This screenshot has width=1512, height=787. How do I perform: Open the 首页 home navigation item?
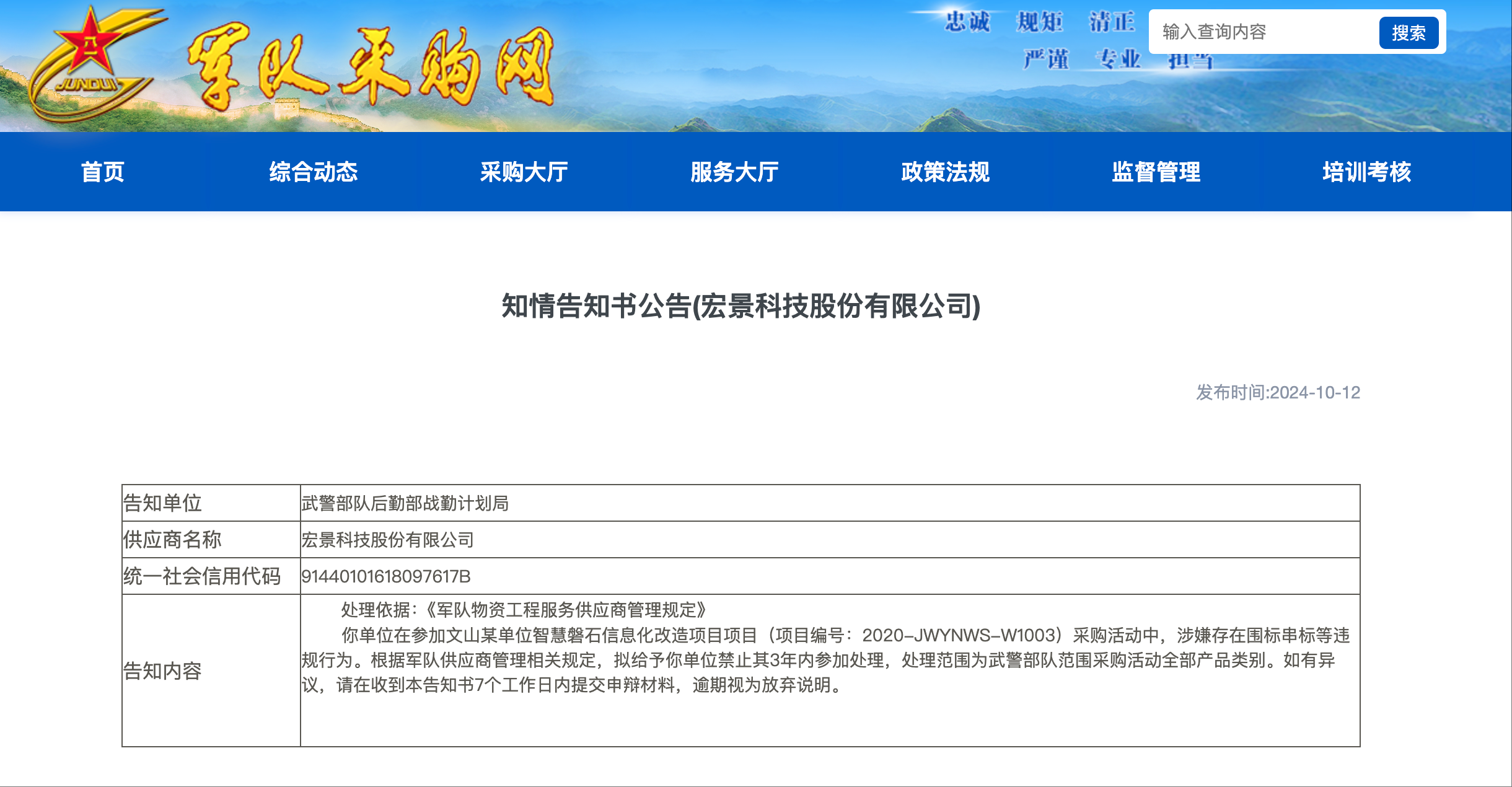click(103, 172)
